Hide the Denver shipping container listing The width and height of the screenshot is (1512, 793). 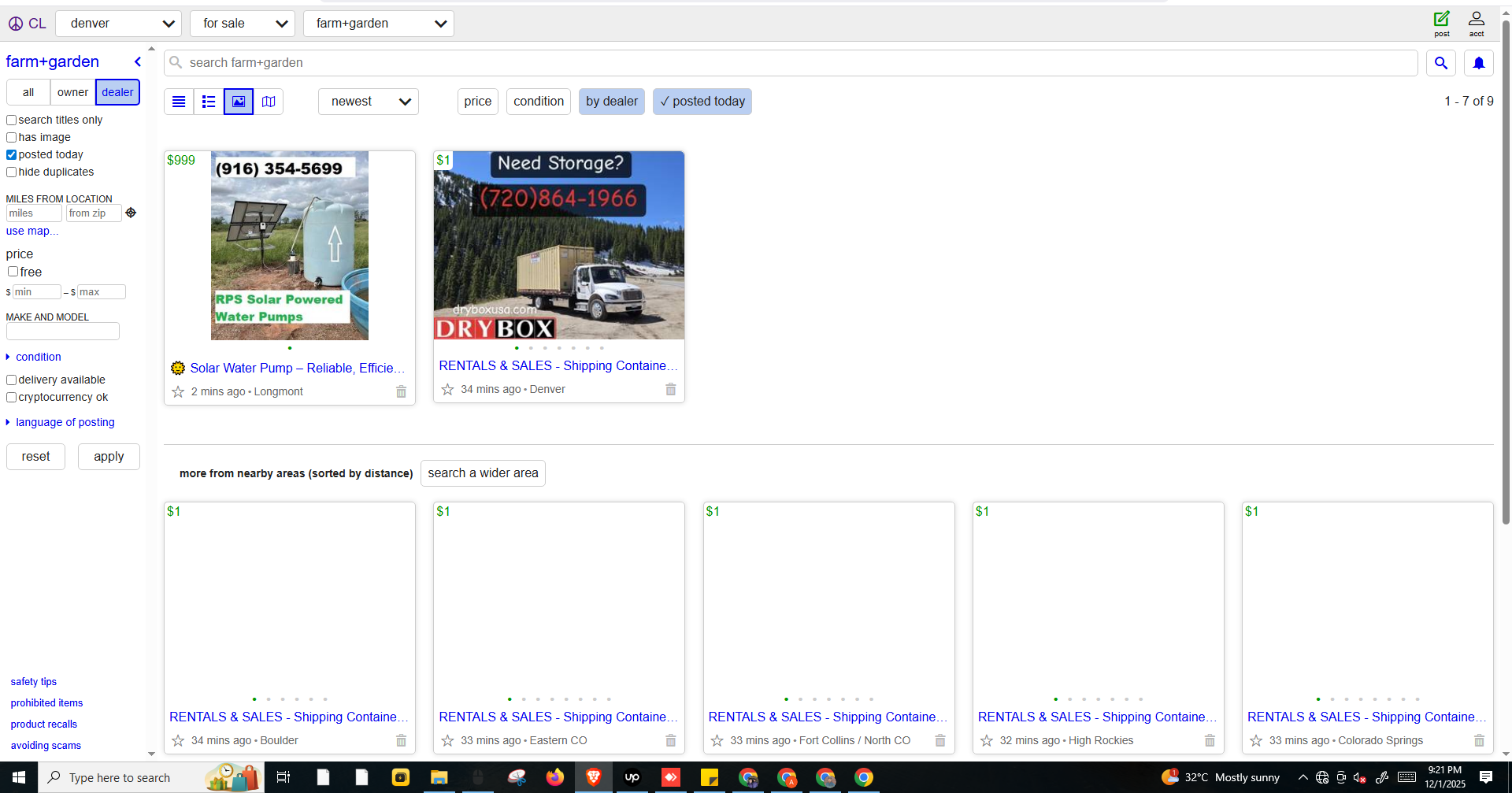tap(670, 389)
